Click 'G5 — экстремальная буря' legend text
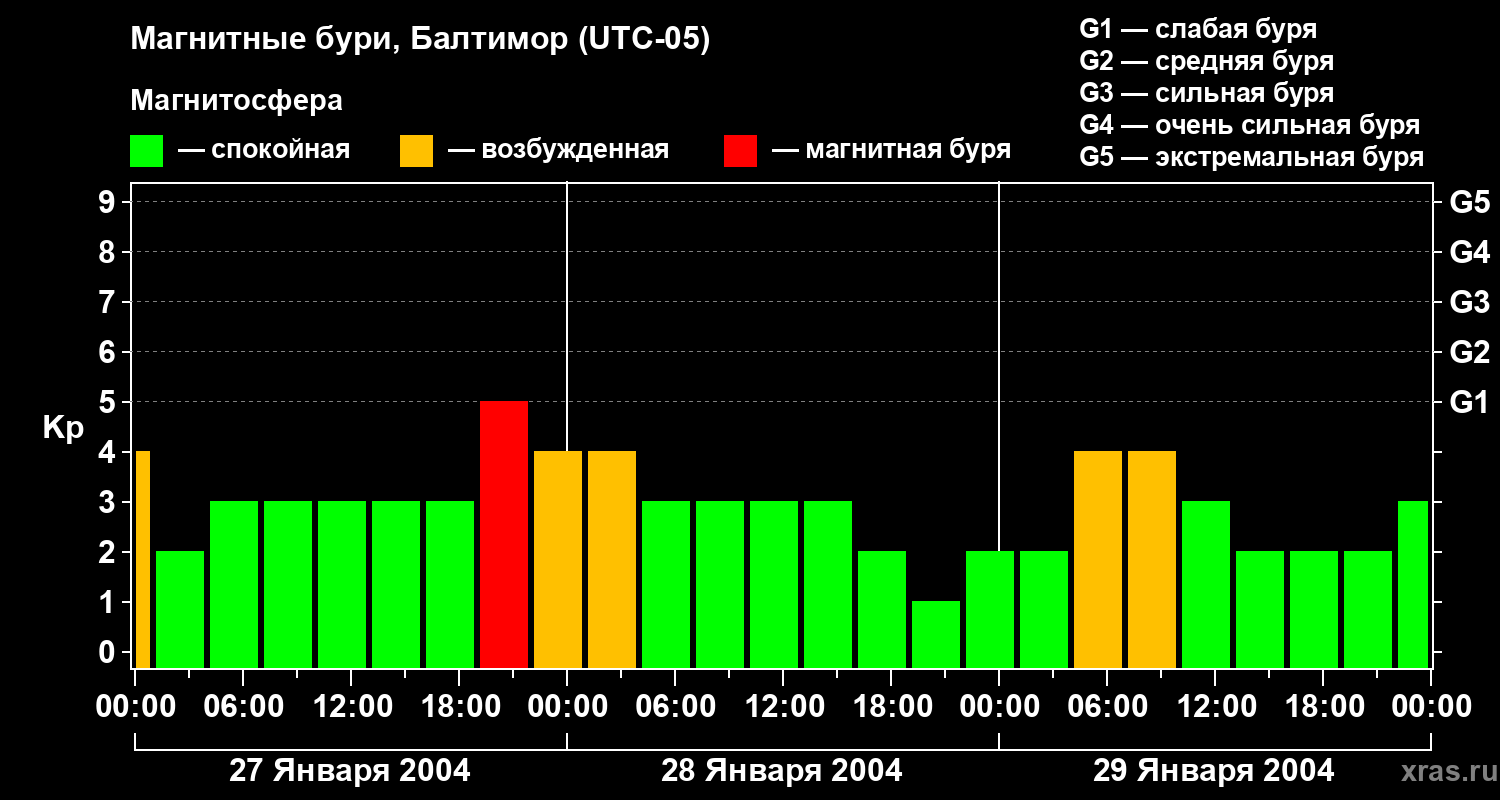Image resolution: width=1500 pixels, height=800 pixels. 1251,157
